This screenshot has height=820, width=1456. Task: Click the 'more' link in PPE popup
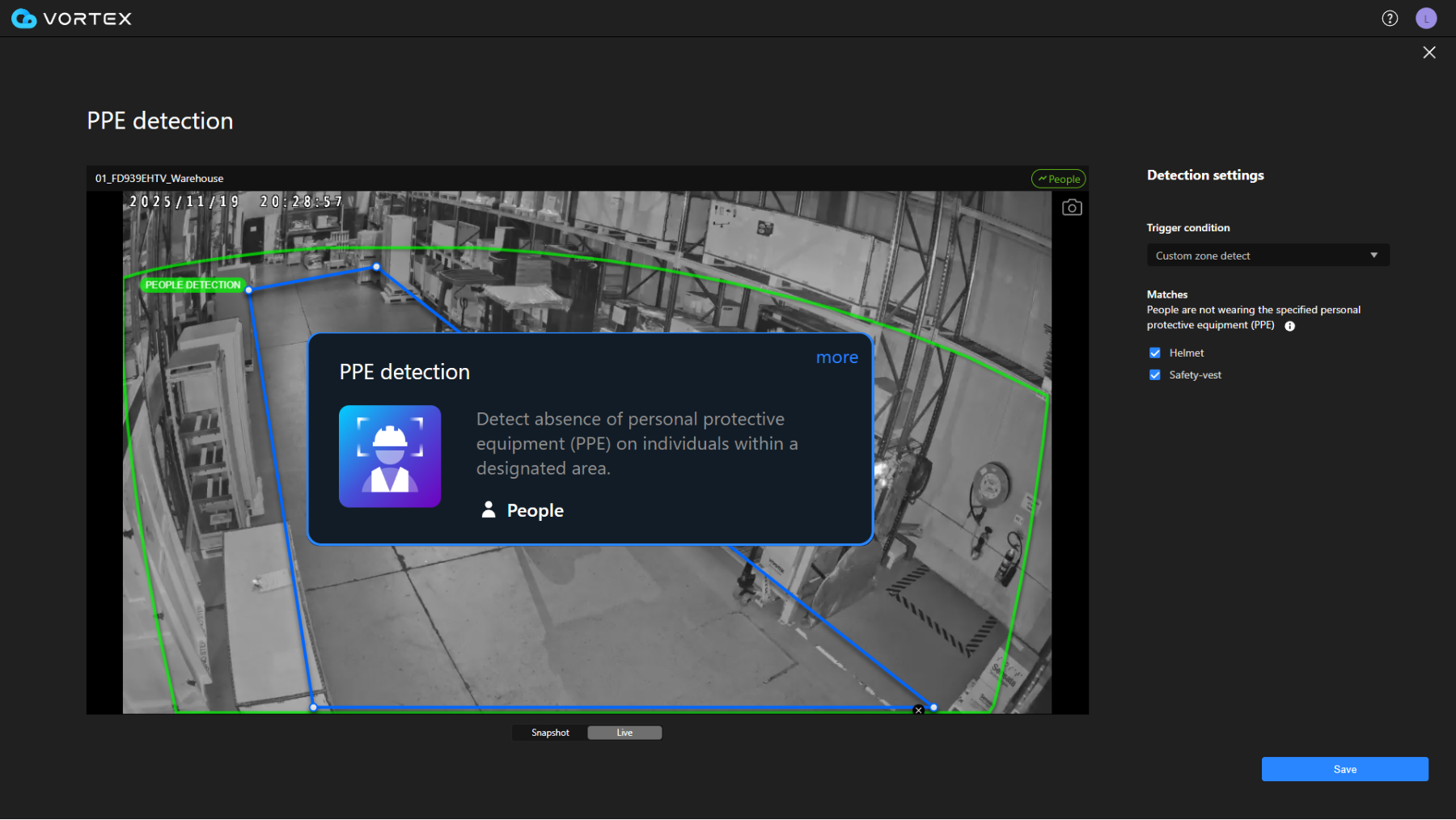tap(836, 357)
